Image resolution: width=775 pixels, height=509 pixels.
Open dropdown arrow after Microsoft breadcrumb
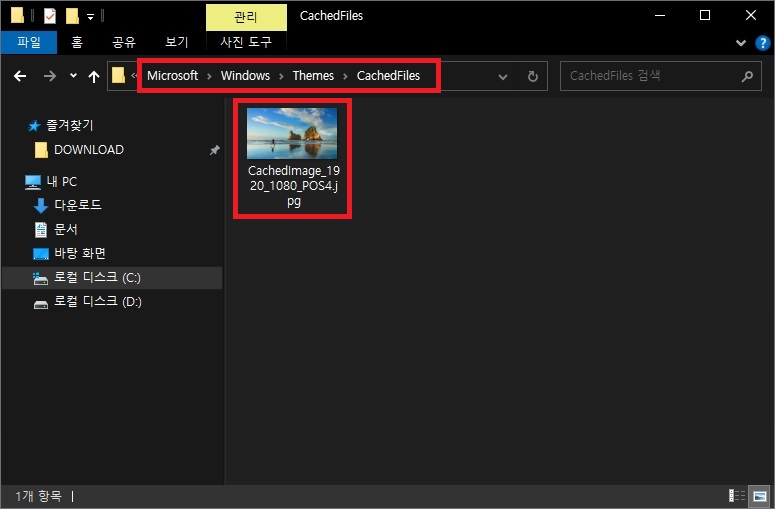pyautogui.click(x=209, y=76)
